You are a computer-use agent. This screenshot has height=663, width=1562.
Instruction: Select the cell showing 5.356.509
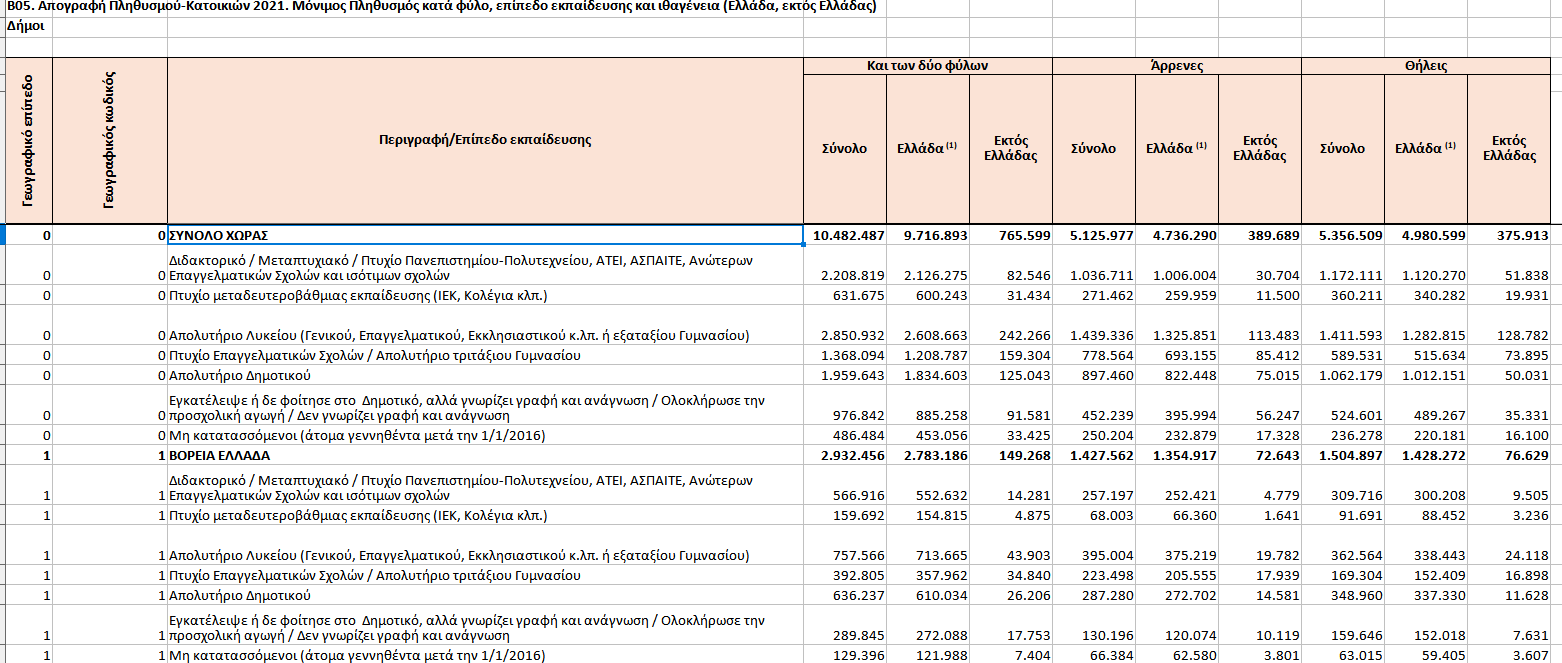(1343, 235)
